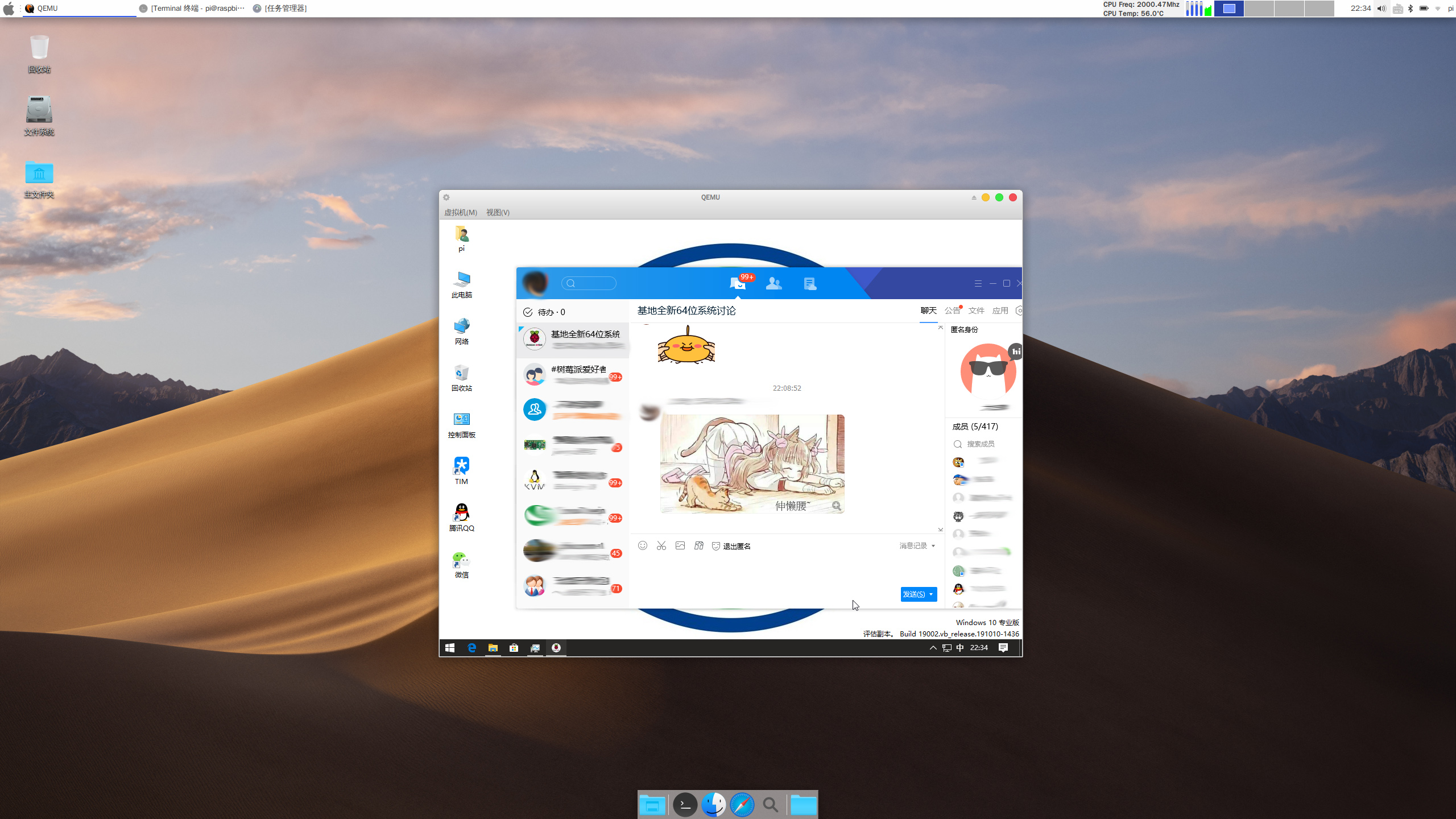Open the send button options arrow
This screenshot has width=1456, height=819.
coord(931,594)
